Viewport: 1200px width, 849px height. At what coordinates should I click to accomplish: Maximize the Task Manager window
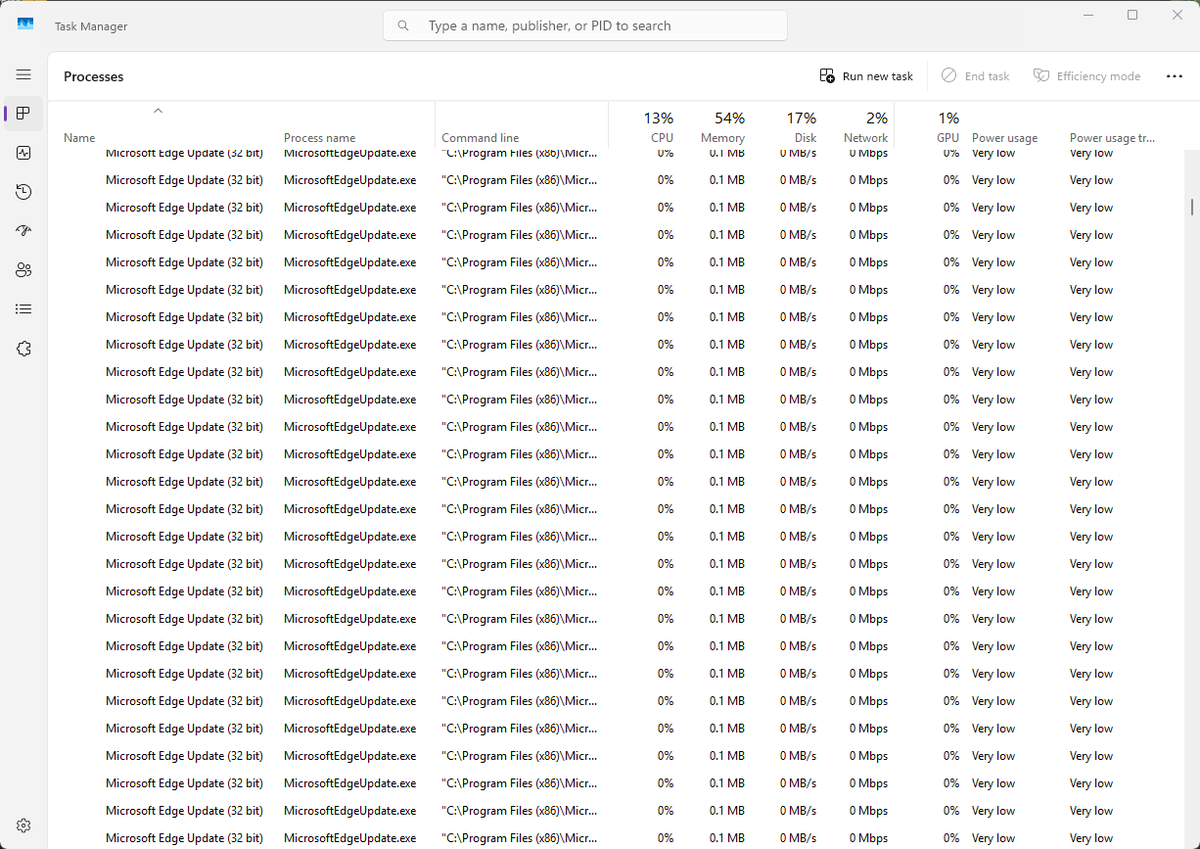click(1132, 15)
